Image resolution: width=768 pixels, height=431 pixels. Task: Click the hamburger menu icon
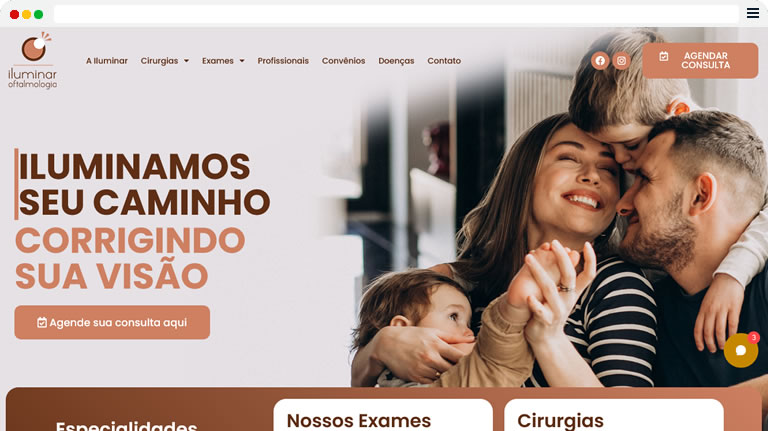pos(753,13)
